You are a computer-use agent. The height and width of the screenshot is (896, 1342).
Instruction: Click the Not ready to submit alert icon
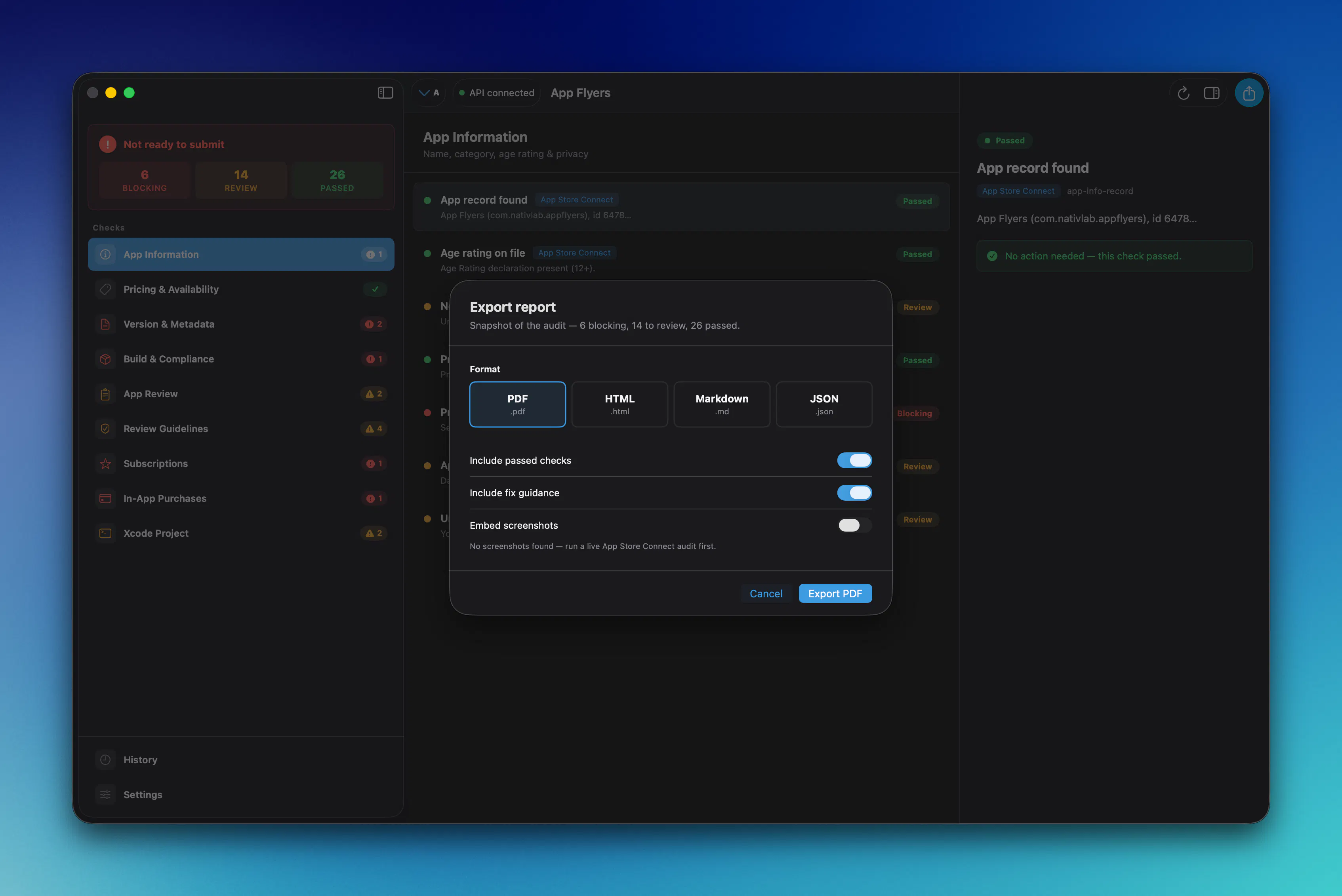107,144
